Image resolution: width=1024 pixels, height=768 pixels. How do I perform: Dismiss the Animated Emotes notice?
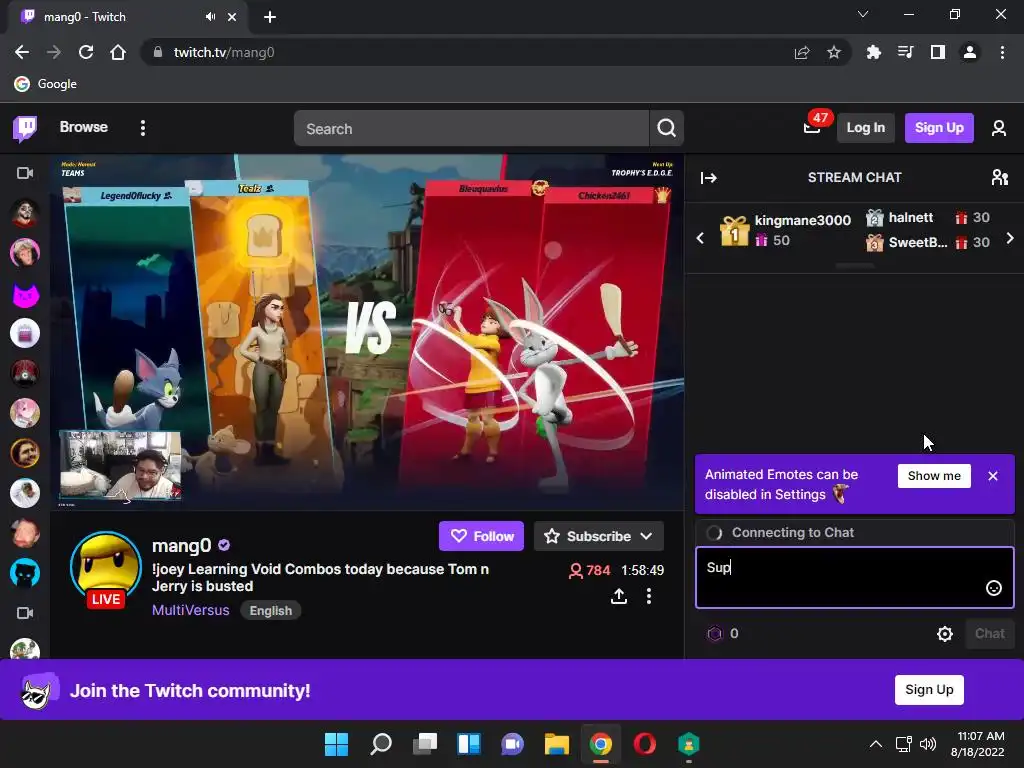993,476
